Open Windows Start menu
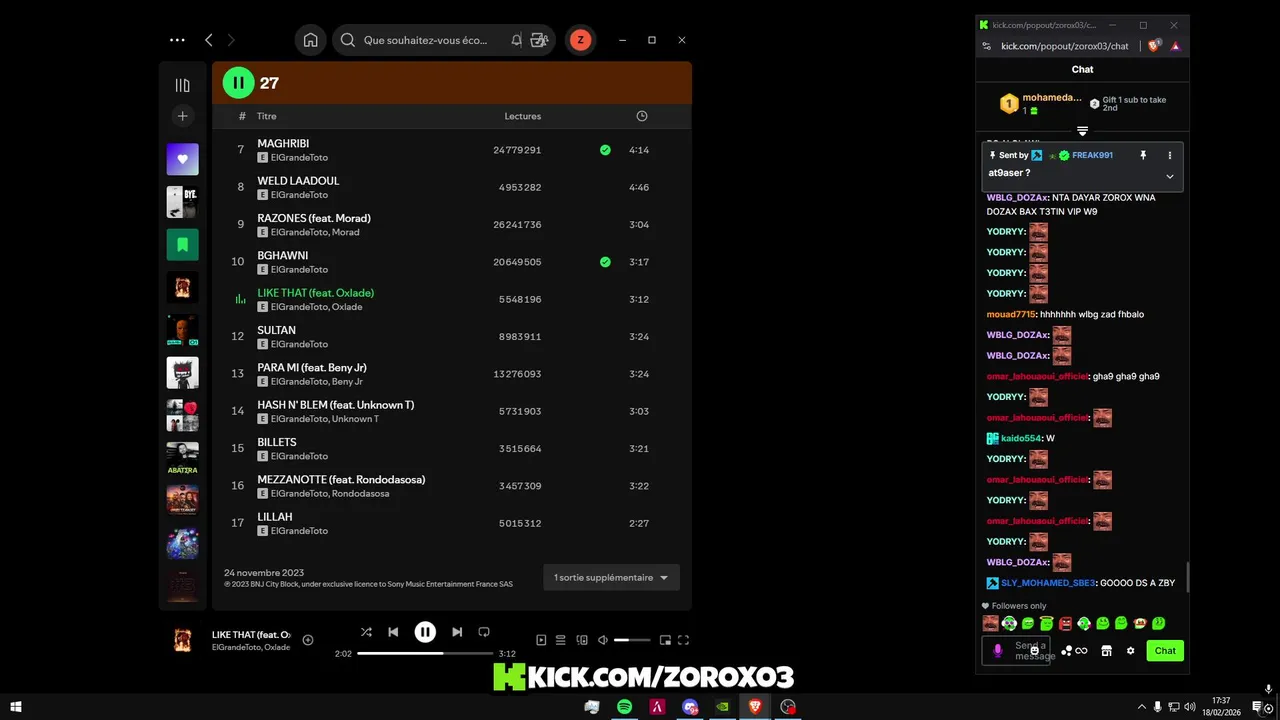The width and height of the screenshot is (1280, 720). 16,707
